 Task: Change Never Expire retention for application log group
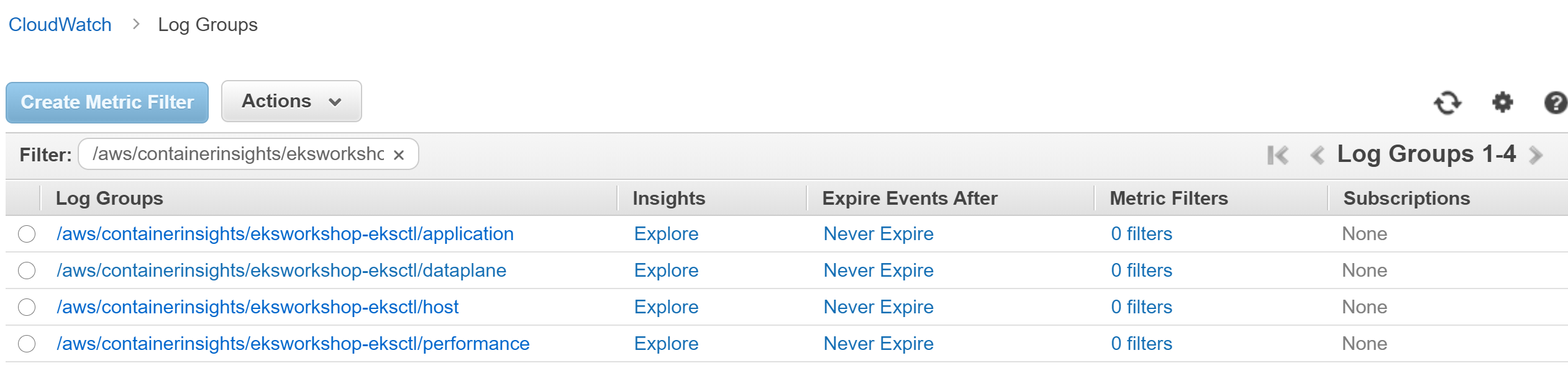pos(878,234)
